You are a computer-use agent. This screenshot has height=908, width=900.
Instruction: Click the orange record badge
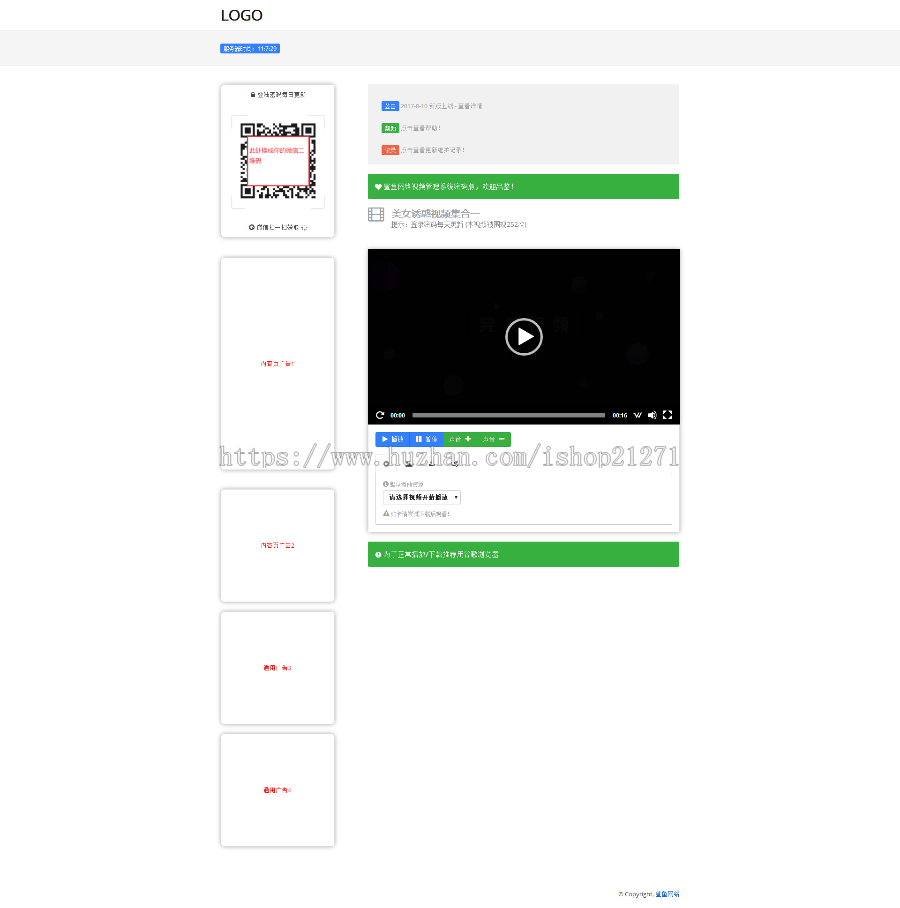[x=390, y=150]
